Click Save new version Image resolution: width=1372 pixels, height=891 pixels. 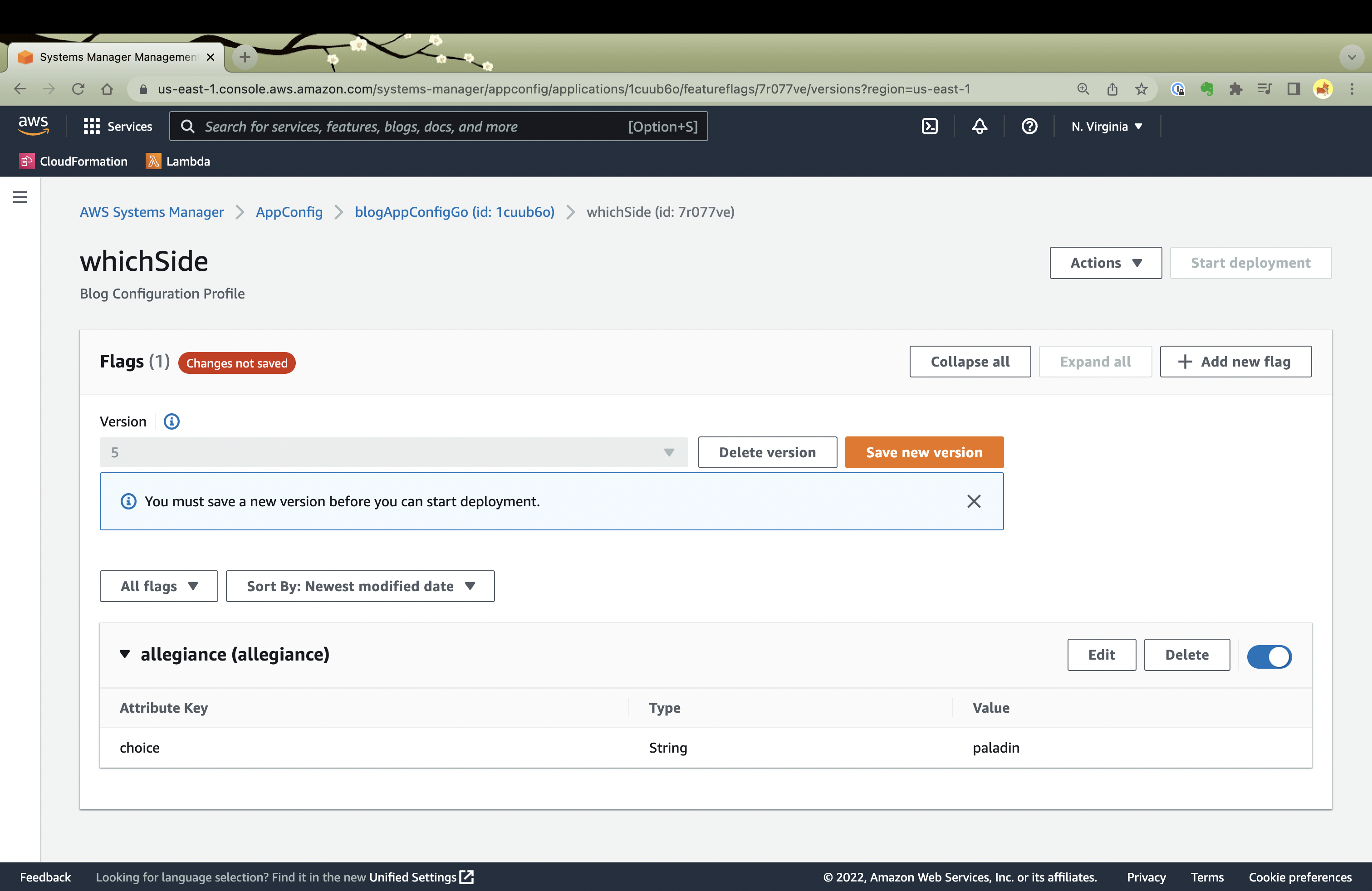click(x=923, y=452)
